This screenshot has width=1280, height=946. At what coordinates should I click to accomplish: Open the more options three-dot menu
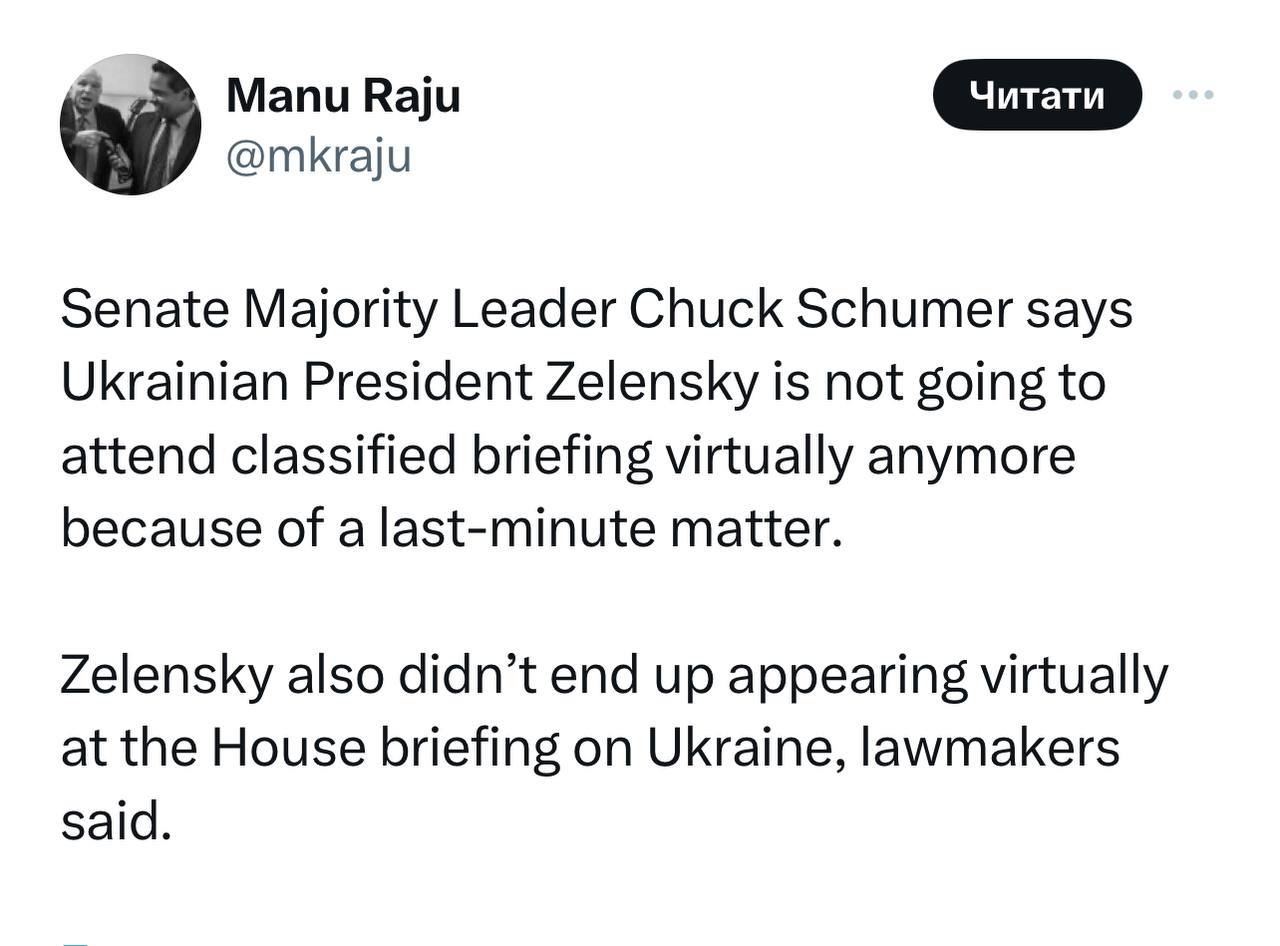(x=1193, y=95)
